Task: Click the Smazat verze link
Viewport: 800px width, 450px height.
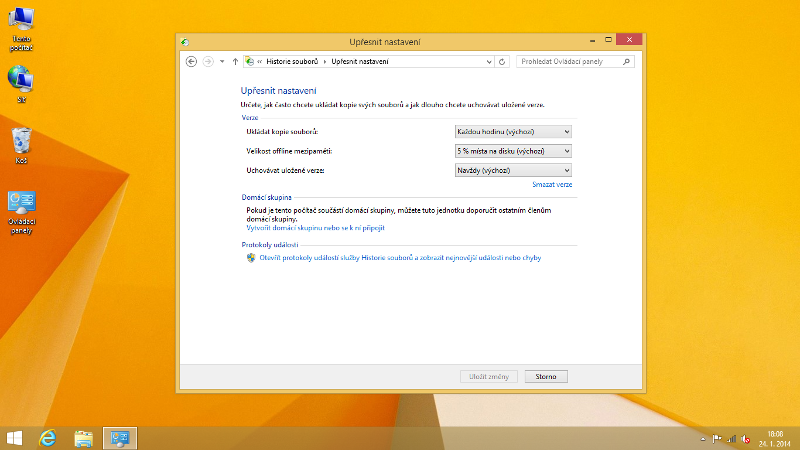Action: pos(552,185)
